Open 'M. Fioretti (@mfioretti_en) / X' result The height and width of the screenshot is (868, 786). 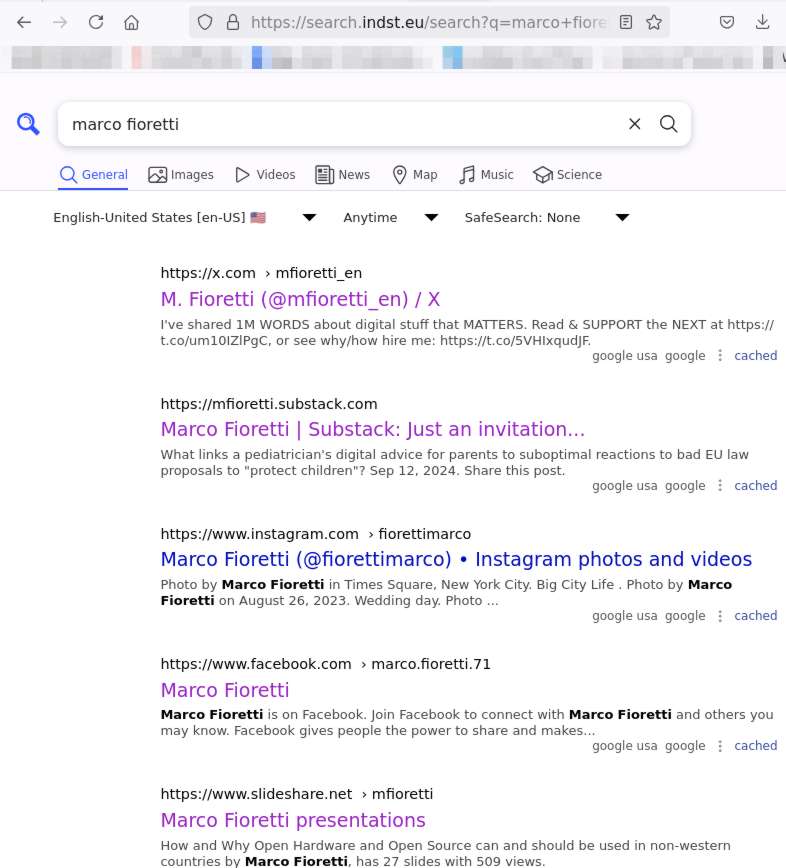(300, 299)
